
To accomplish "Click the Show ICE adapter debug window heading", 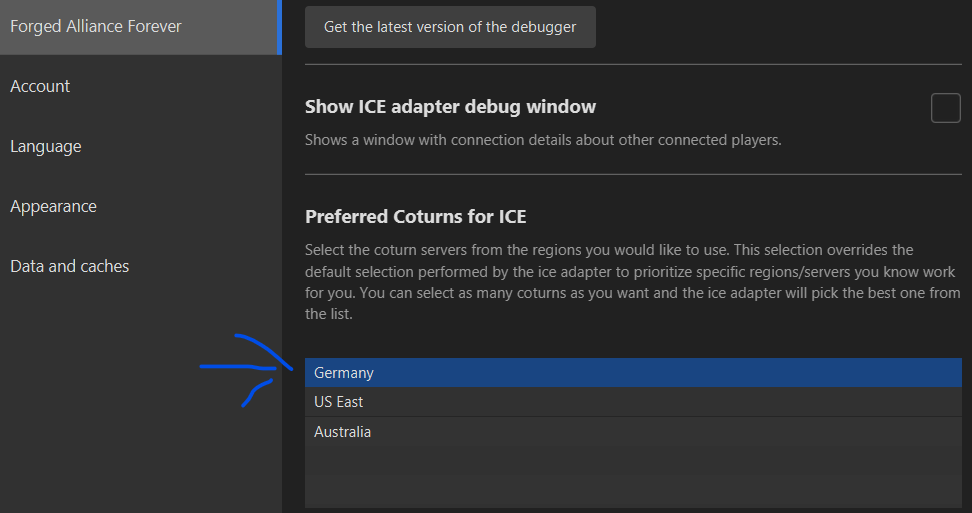I will [x=450, y=107].
